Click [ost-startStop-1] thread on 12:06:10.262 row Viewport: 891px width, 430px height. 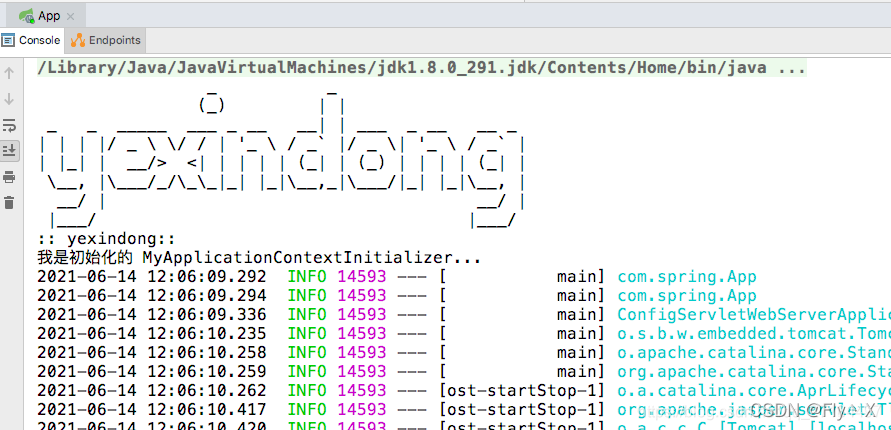coord(523,390)
